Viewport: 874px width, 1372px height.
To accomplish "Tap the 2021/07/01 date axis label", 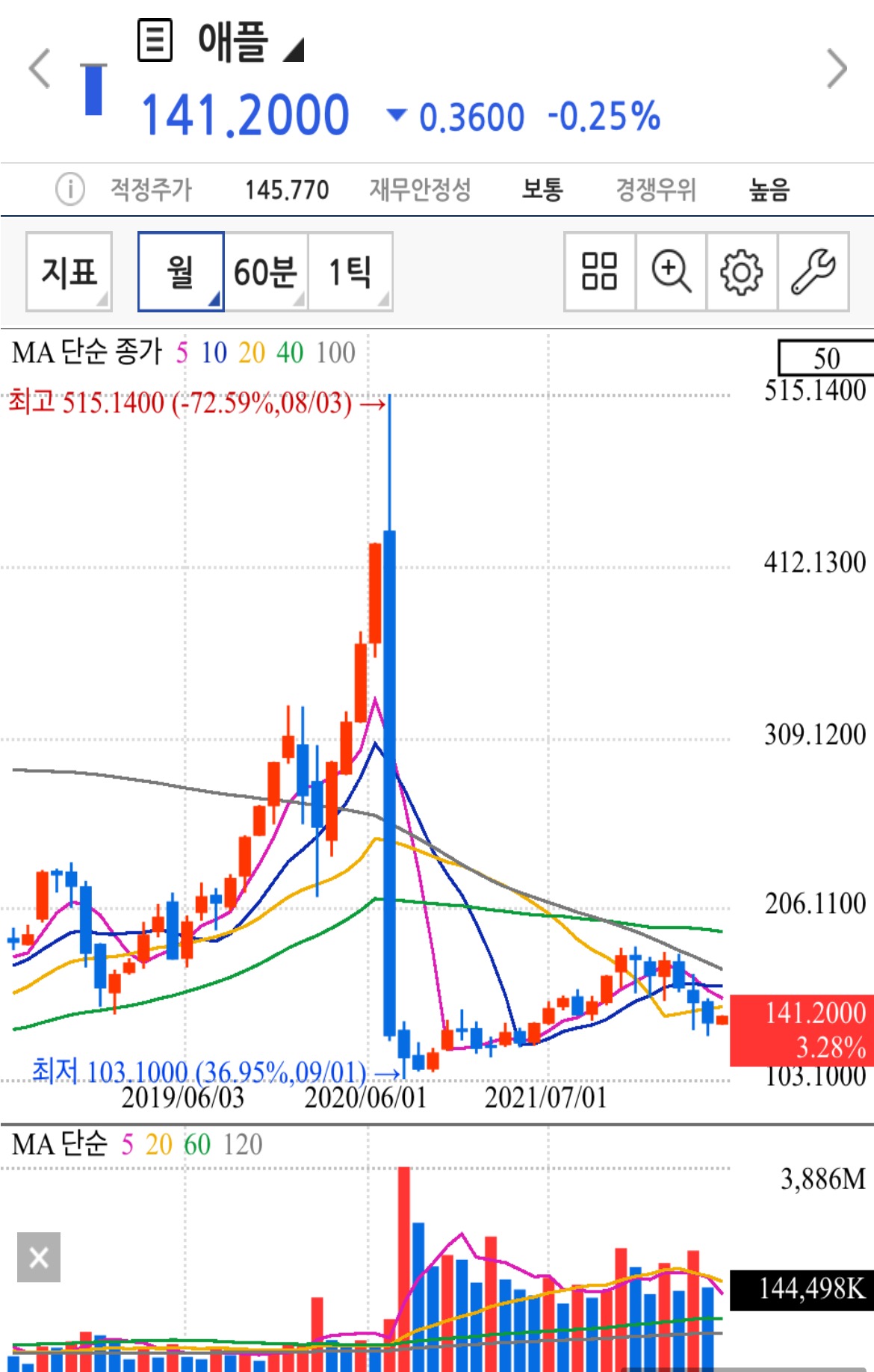I will 546,1098.
